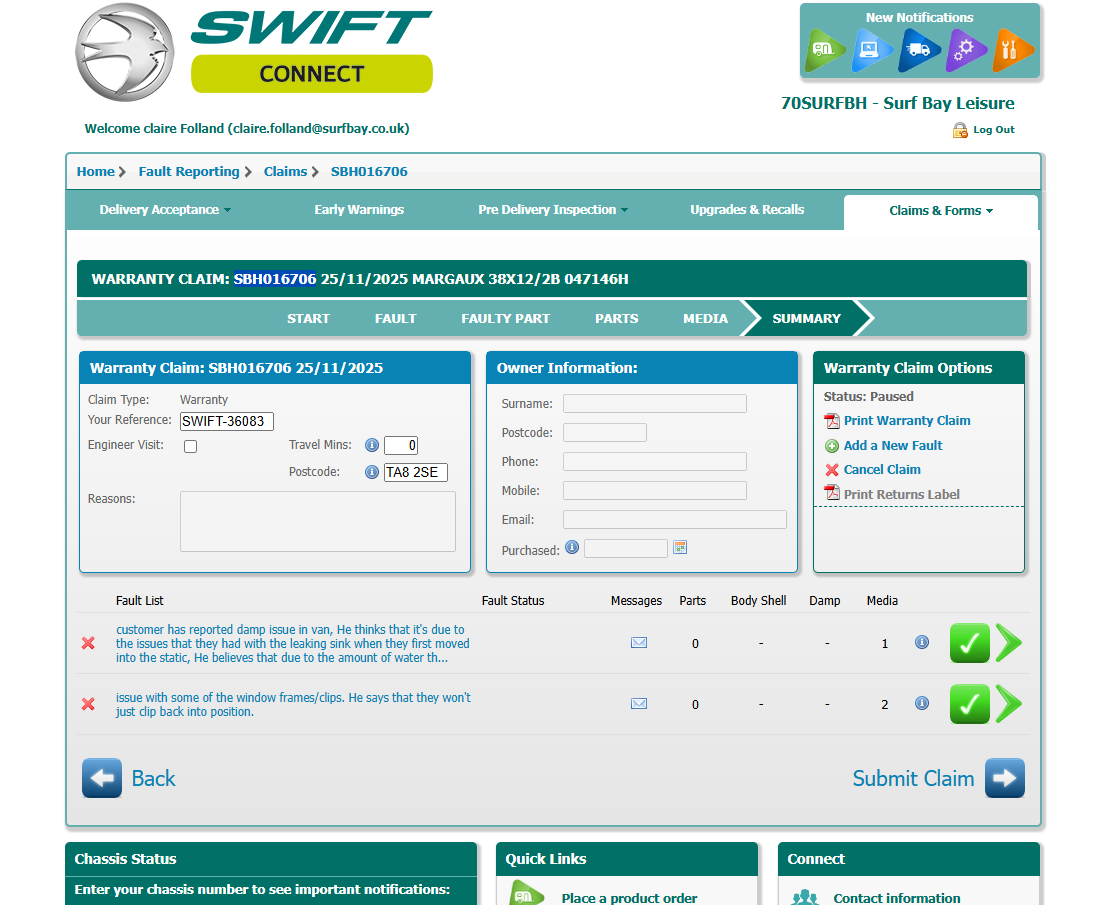The width and height of the screenshot is (1108, 905).
Task: Open the Early Warnings tab
Action: [x=359, y=210]
